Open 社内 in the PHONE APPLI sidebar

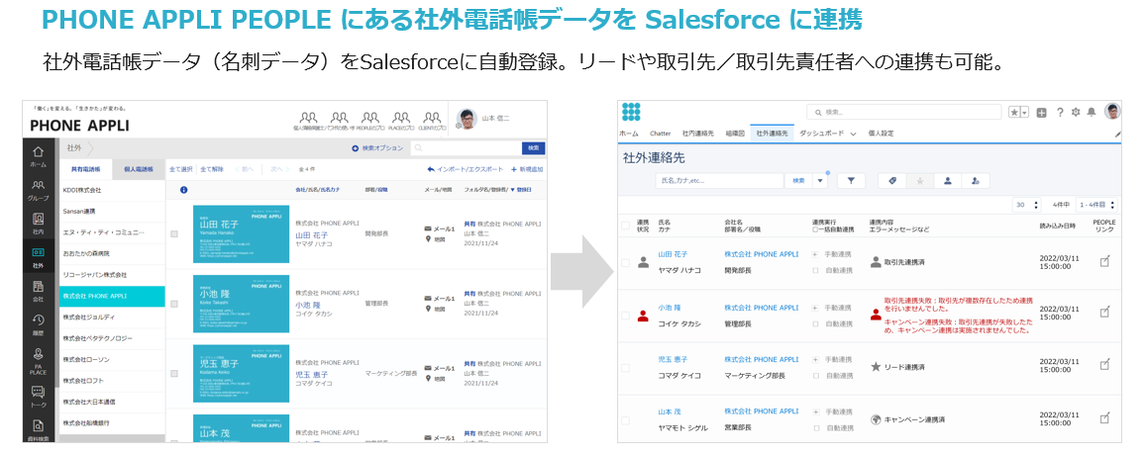tap(38, 223)
